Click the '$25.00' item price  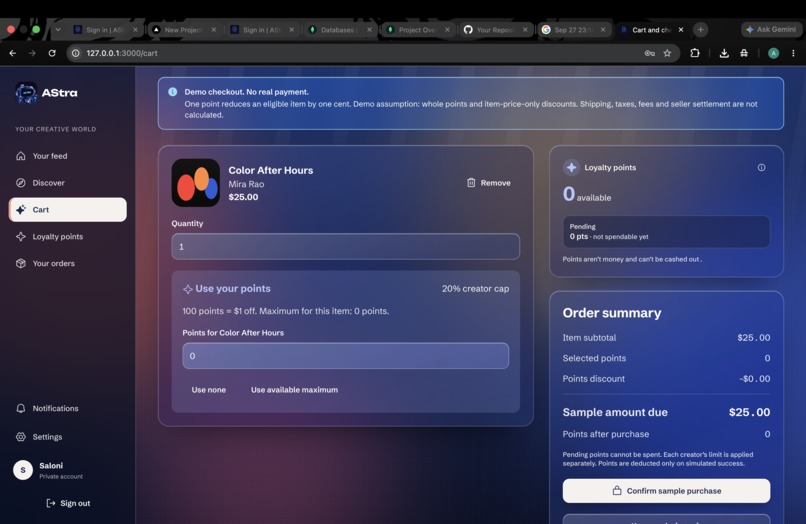click(243, 197)
